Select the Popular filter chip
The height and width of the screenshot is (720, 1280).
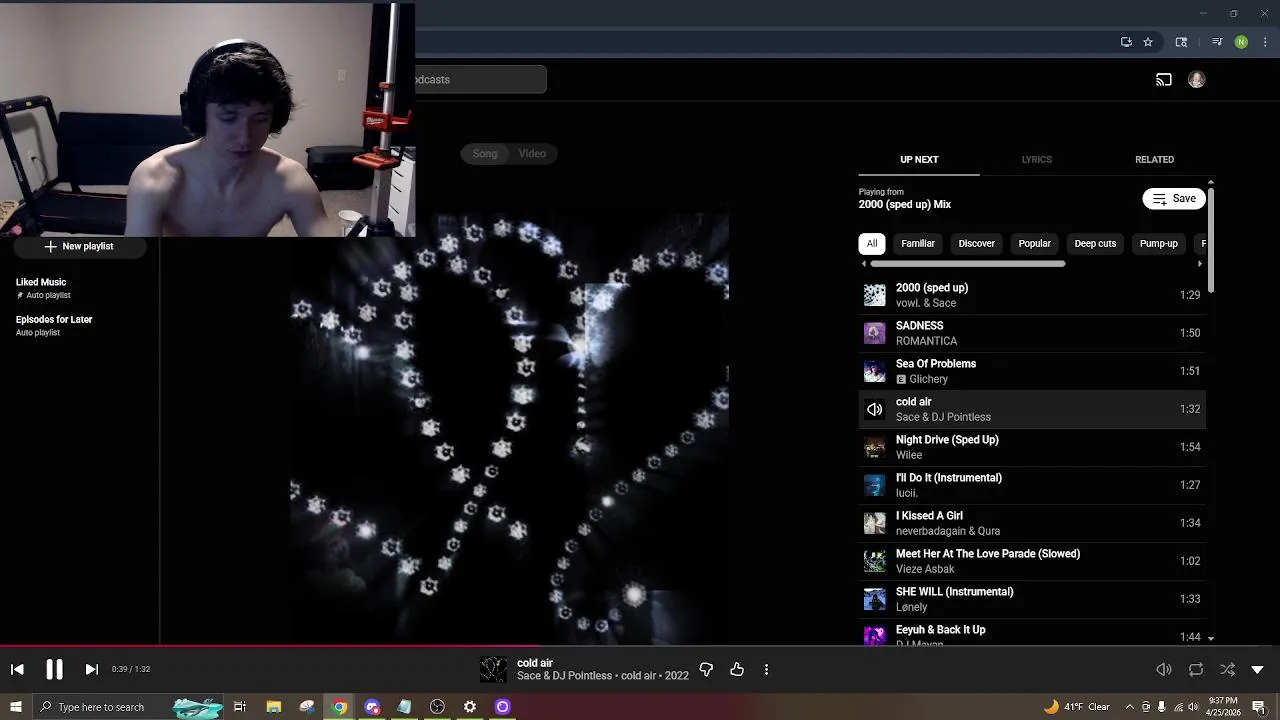point(1034,244)
